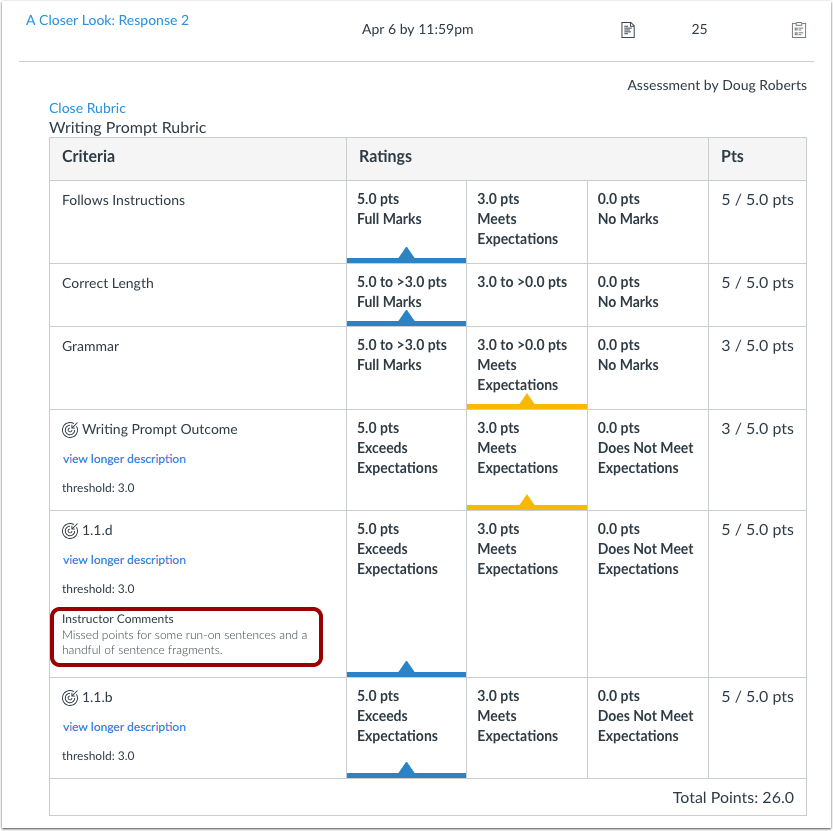Click the Instructor Comments text for 1.1.d

tap(185, 635)
